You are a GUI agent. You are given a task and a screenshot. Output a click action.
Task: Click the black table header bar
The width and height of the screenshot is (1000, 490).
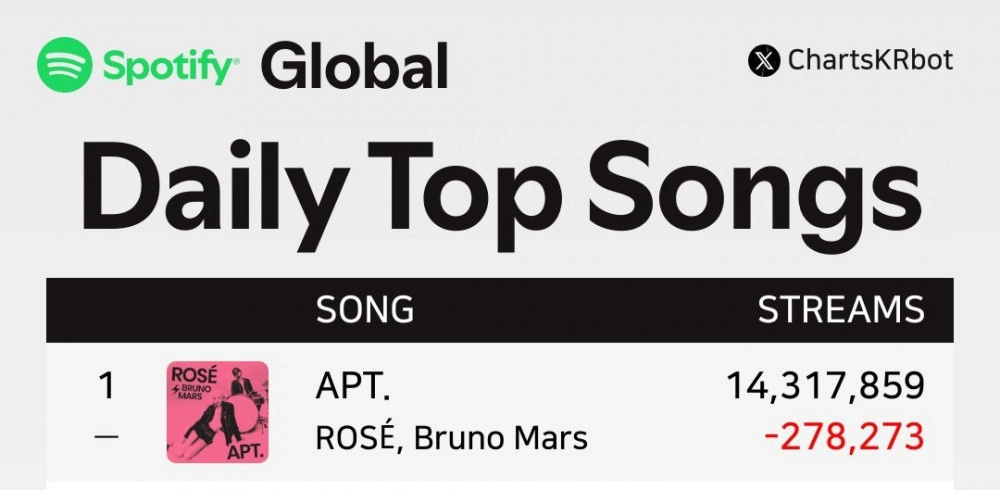coord(500,310)
